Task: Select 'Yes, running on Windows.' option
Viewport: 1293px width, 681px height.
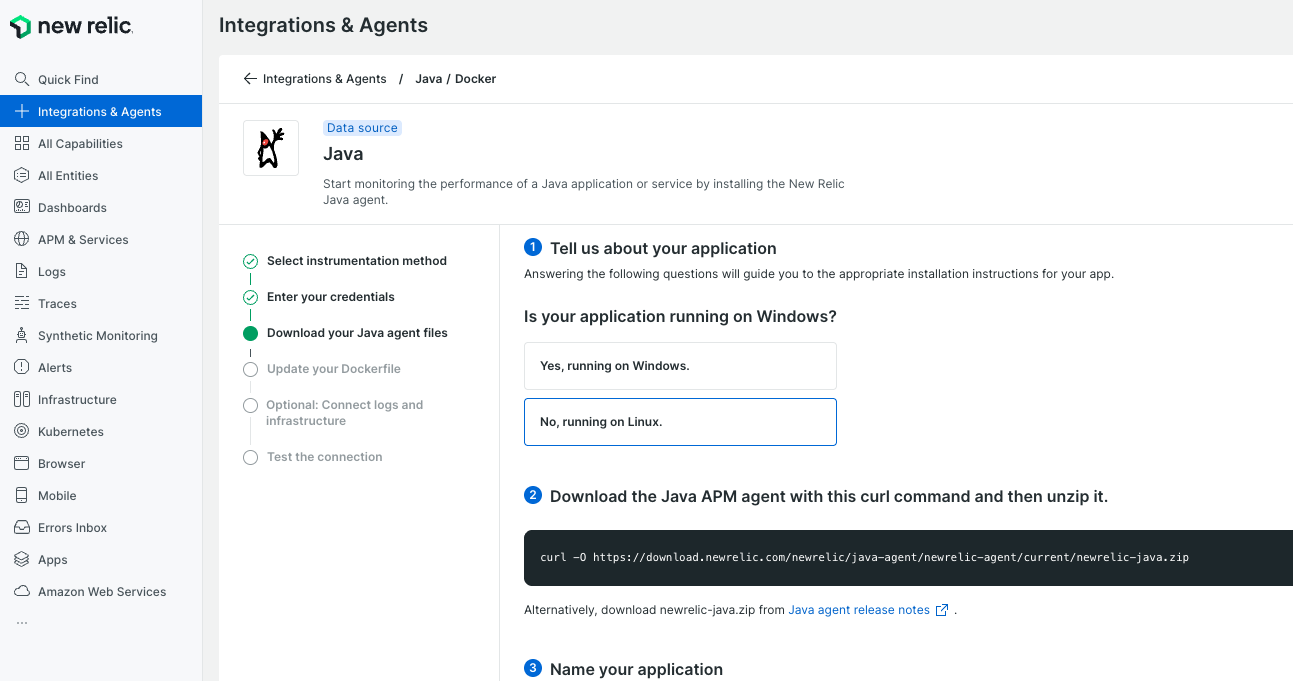Action: (x=680, y=366)
